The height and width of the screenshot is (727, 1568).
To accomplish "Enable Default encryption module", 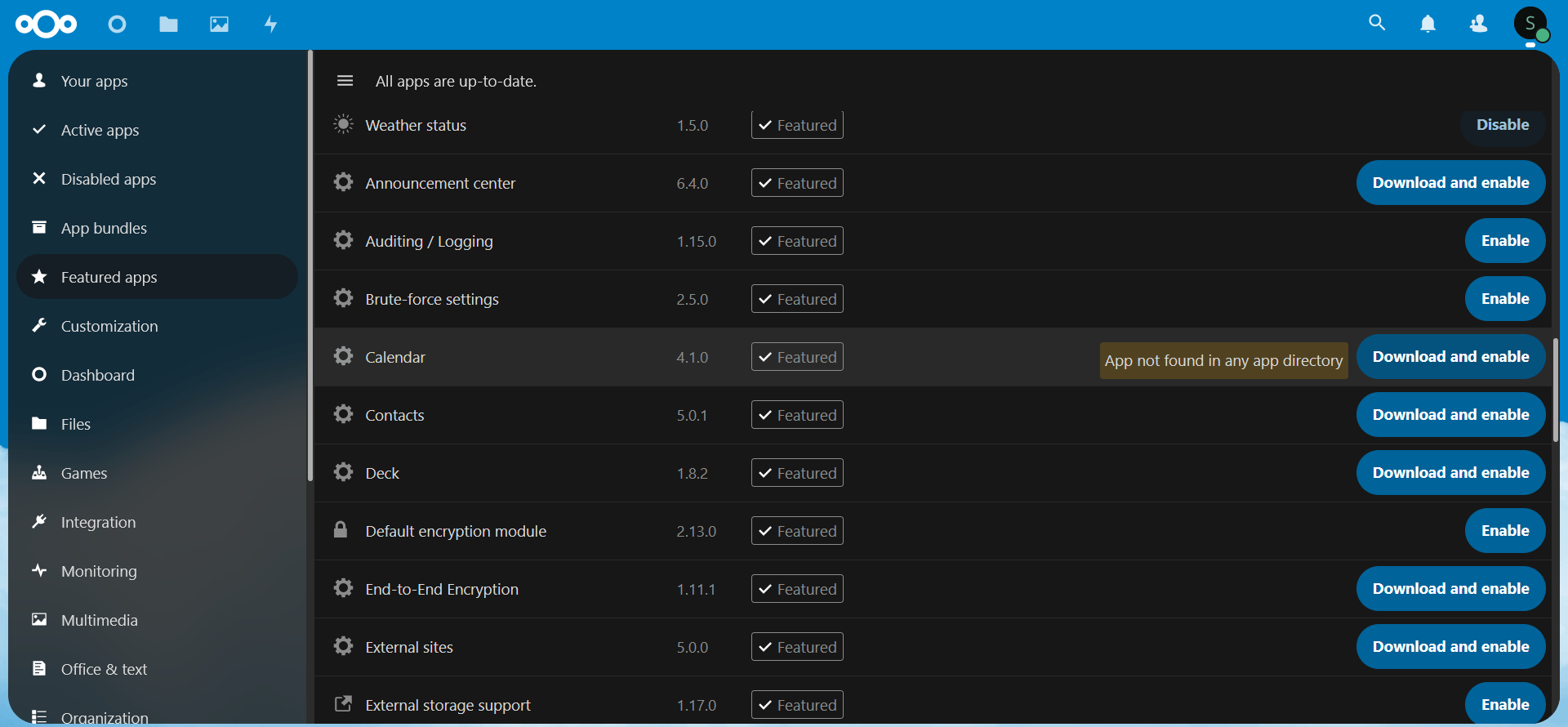I will [1505, 531].
